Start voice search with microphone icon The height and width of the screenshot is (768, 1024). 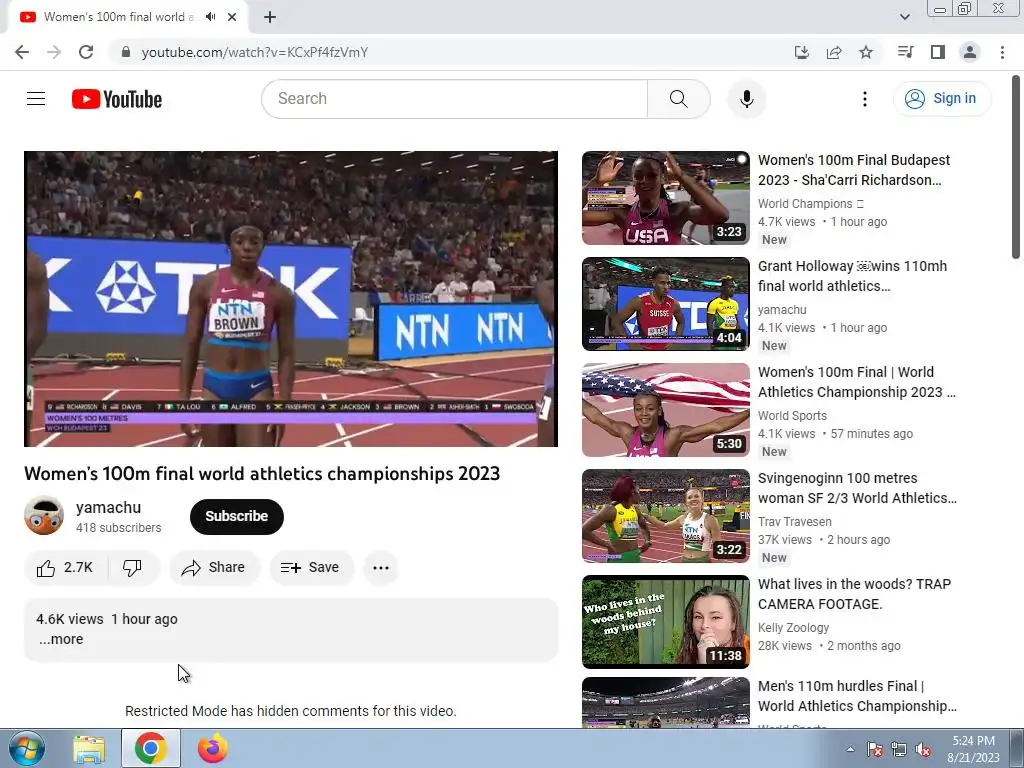pos(746,99)
